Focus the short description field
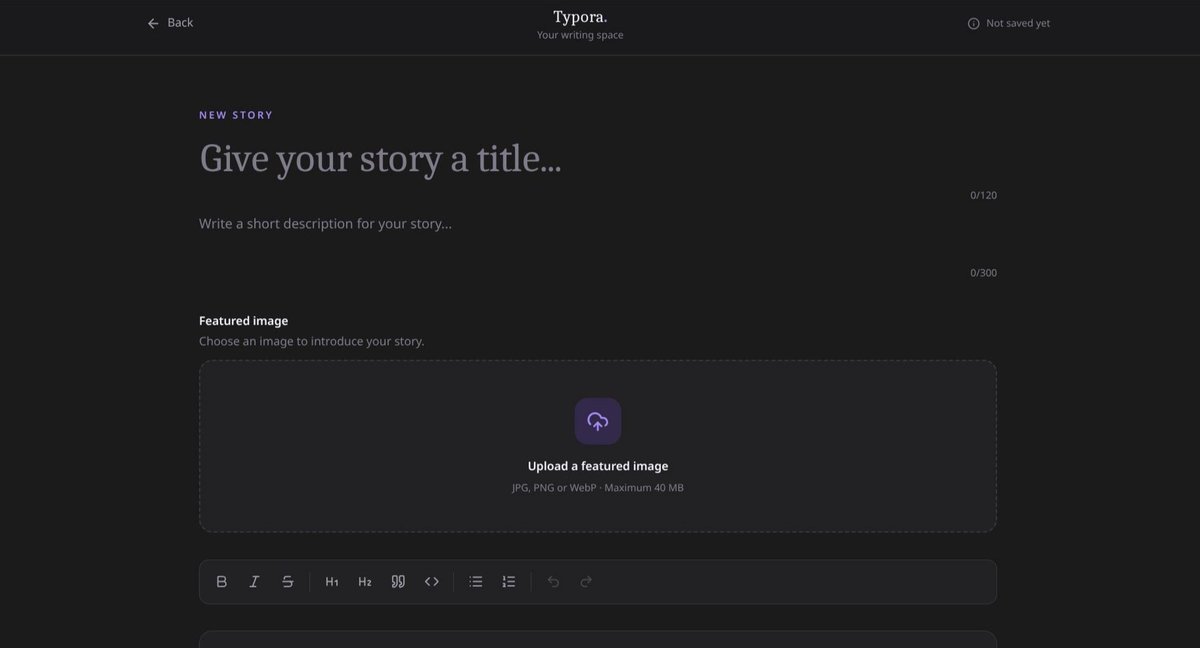Image resolution: width=1200 pixels, height=648 pixels. coord(598,224)
